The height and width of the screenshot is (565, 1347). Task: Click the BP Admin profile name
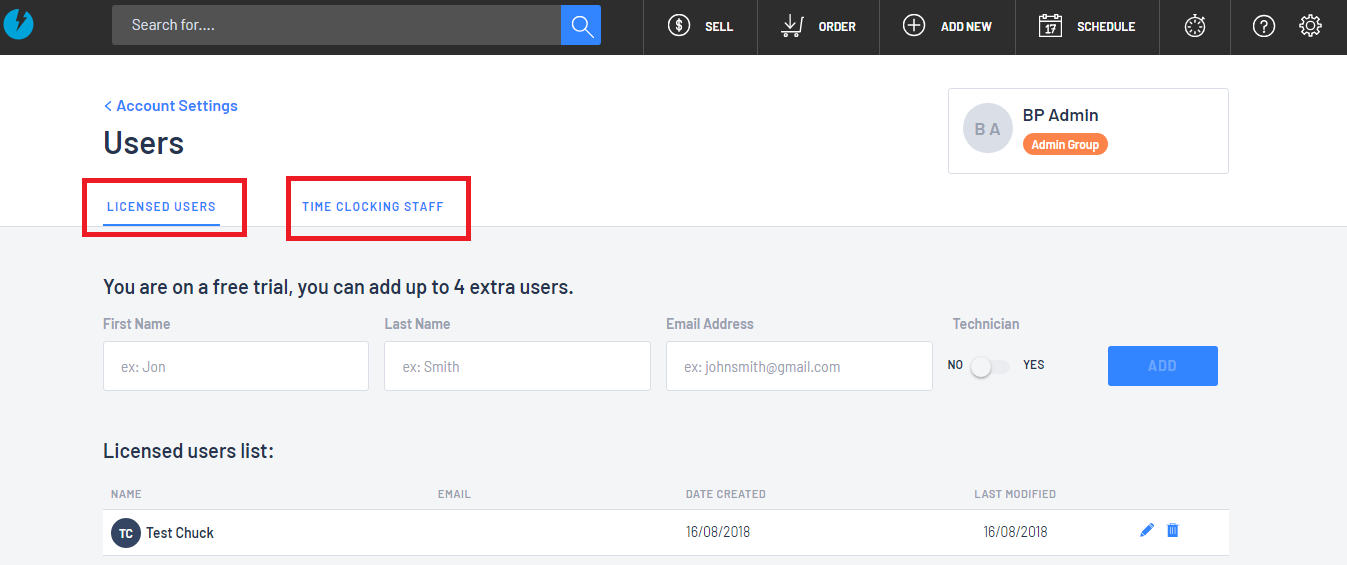pyautogui.click(x=1061, y=115)
